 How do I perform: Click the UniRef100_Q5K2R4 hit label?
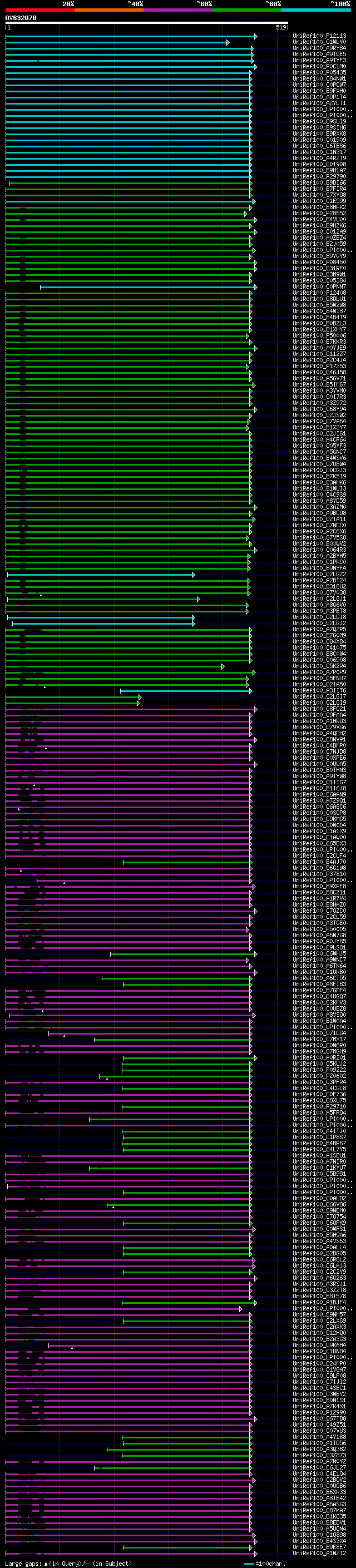tap(319, 667)
